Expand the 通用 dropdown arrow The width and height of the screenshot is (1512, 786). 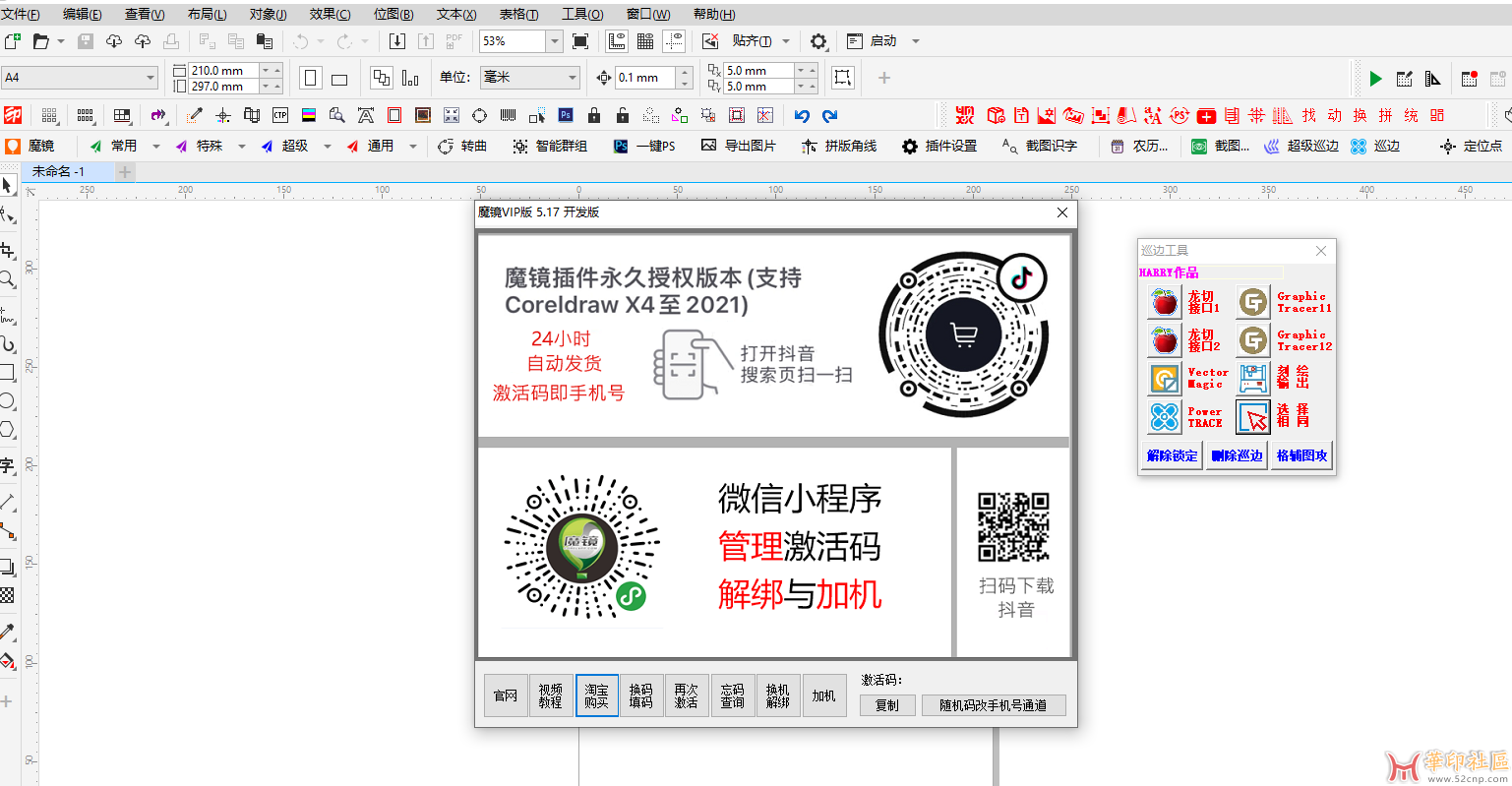click(412, 146)
